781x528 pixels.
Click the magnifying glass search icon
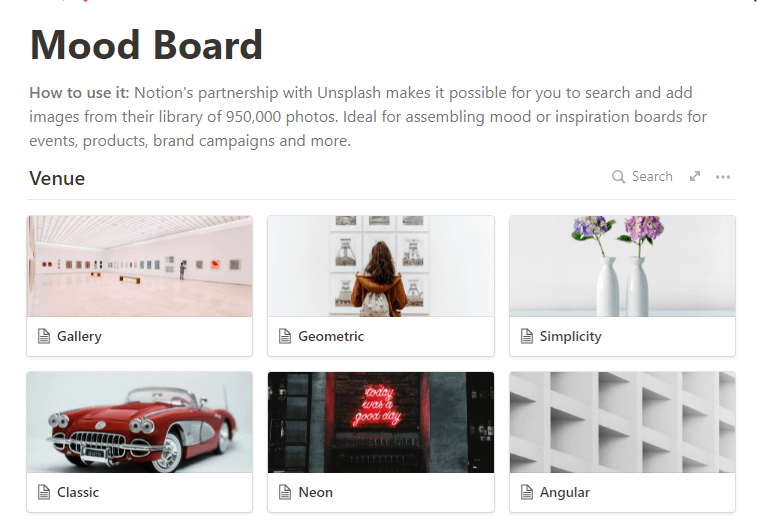tap(618, 177)
